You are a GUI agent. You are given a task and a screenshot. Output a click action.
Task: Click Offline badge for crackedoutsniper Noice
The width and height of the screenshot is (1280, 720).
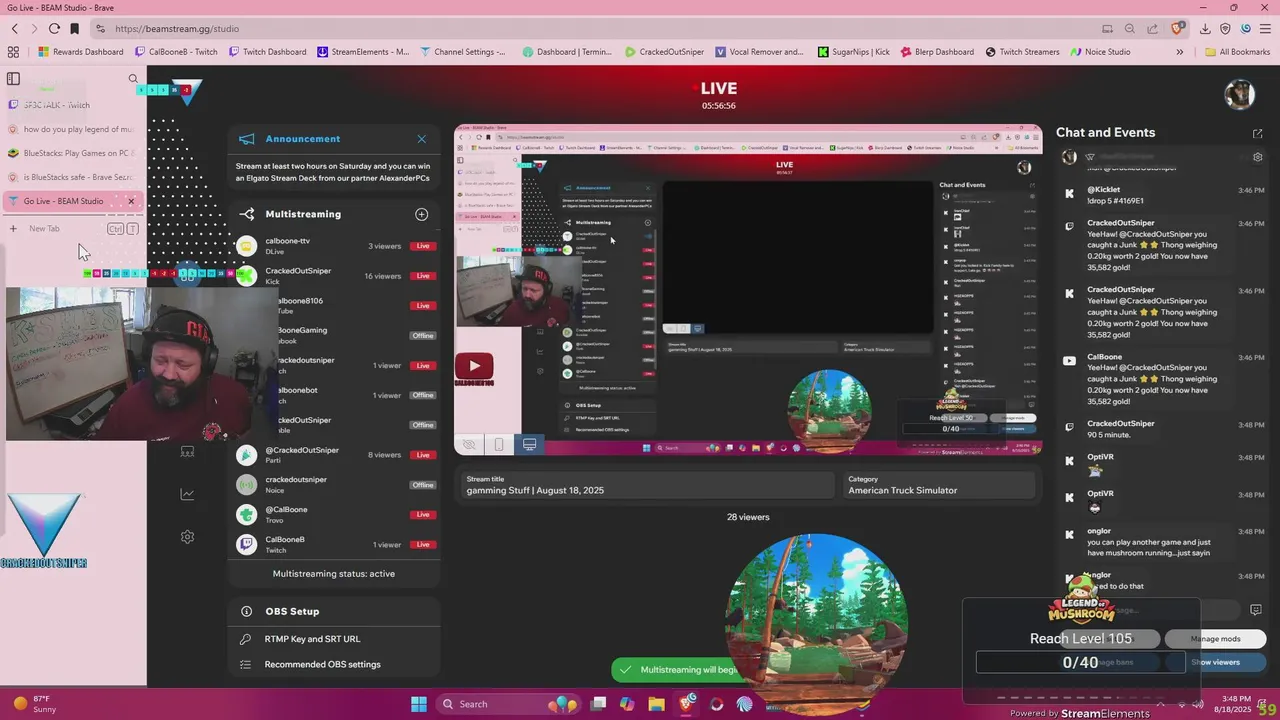point(423,485)
